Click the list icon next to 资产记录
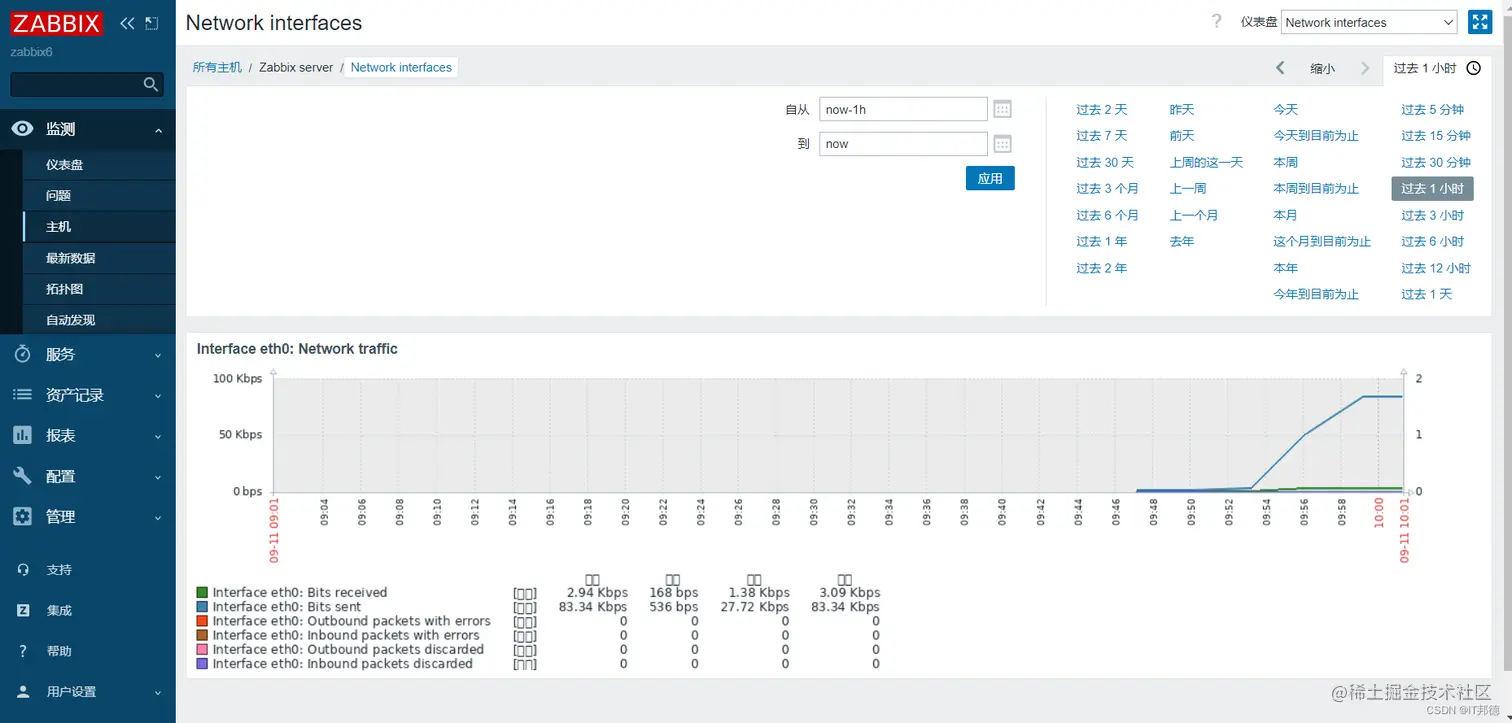This screenshot has width=1512, height=723. pyautogui.click(x=22, y=395)
